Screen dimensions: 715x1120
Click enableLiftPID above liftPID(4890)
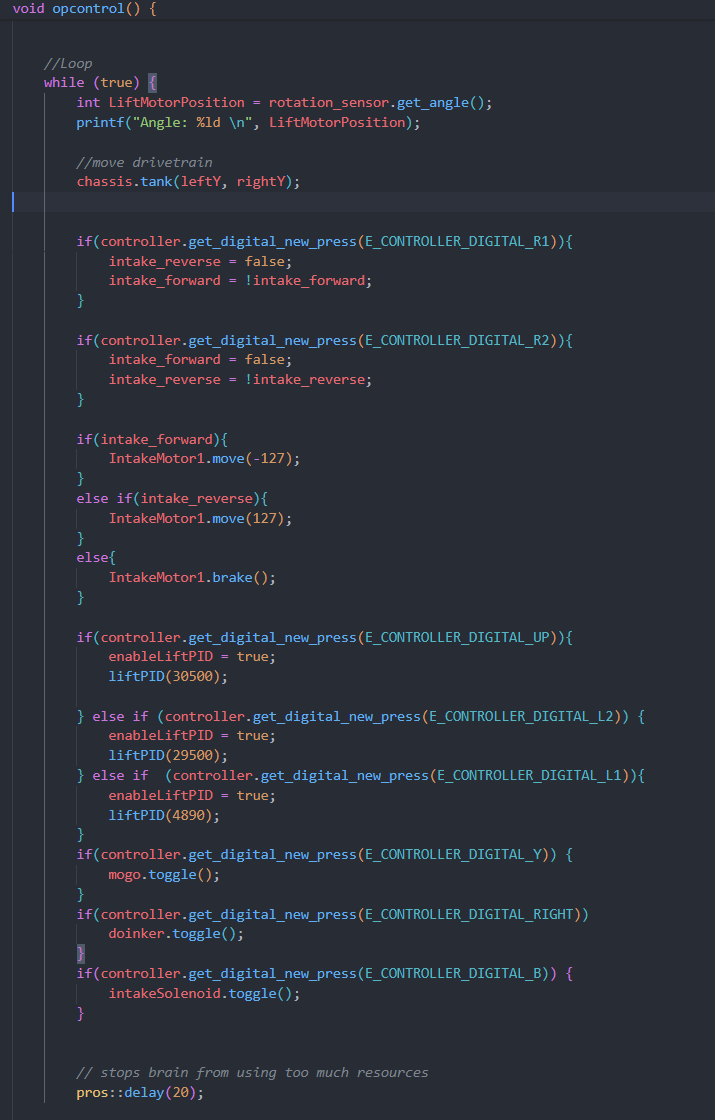click(x=161, y=795)
